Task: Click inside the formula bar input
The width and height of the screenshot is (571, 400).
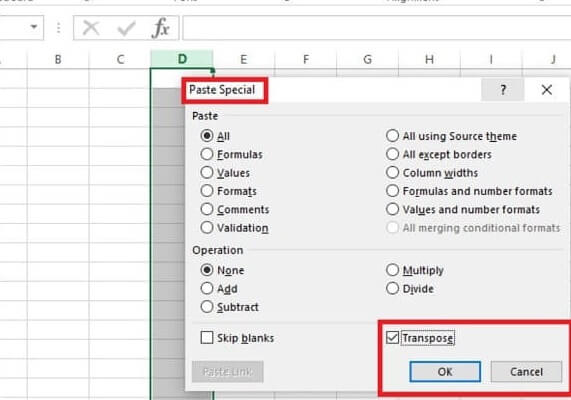Action: click(x=377, y=28)
